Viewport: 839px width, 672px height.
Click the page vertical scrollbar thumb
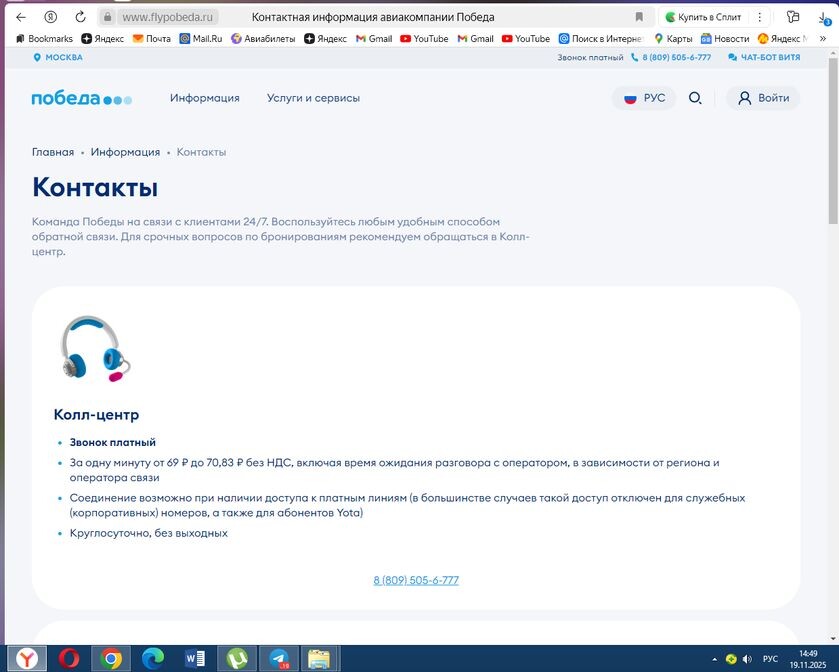[833, 142]
